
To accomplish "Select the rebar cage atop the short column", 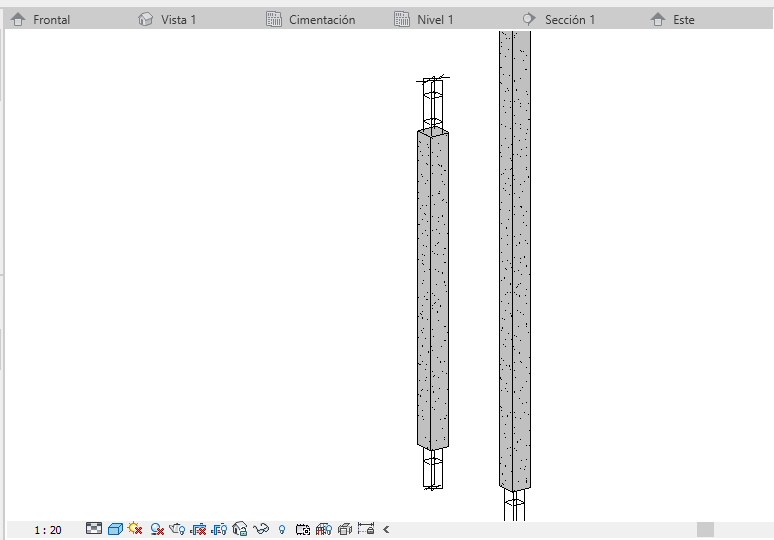I will coord(432,105).
